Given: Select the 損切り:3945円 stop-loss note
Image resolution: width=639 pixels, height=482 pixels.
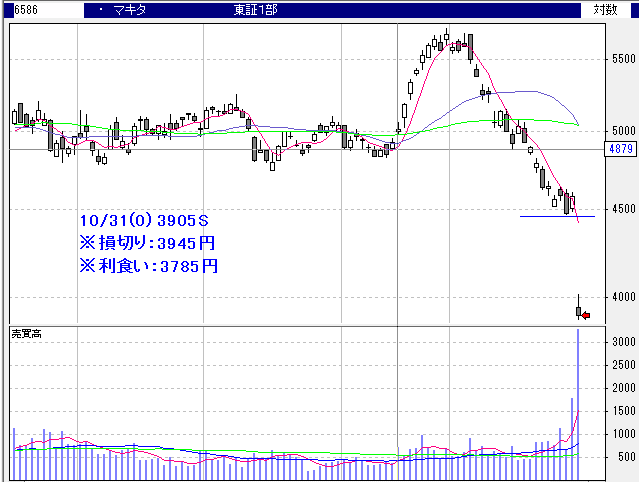Looking at the screenshot, I should (147, 243).
